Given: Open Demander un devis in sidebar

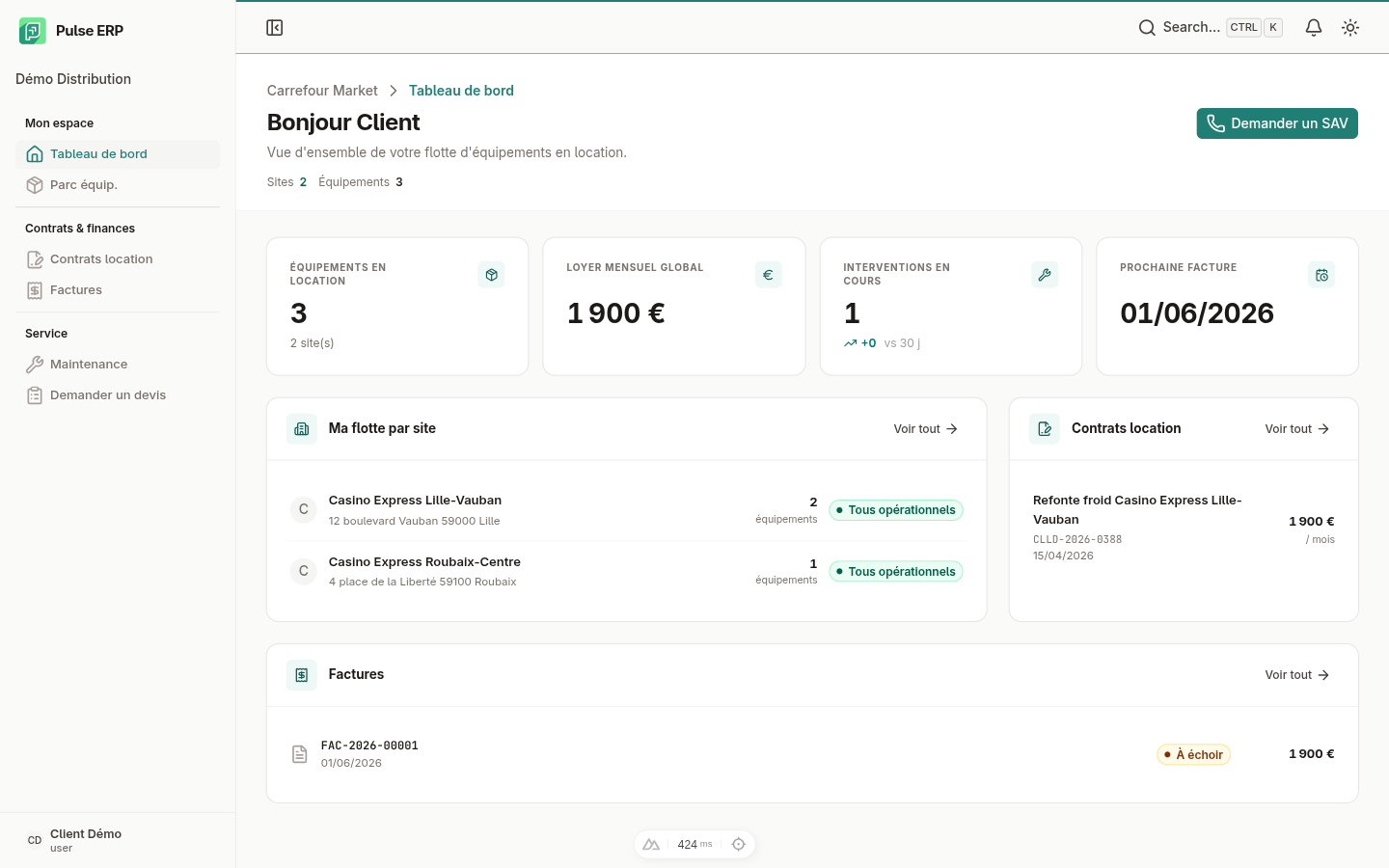Looking at the screenshot, I should (118, 395).
